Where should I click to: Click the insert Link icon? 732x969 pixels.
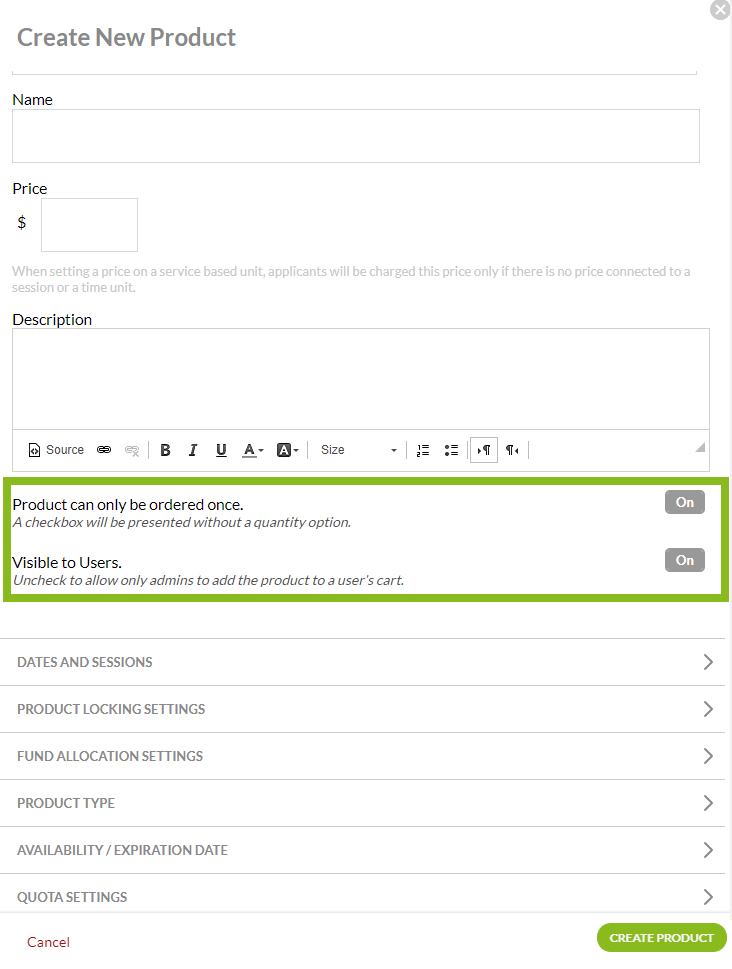click(104, 450)
